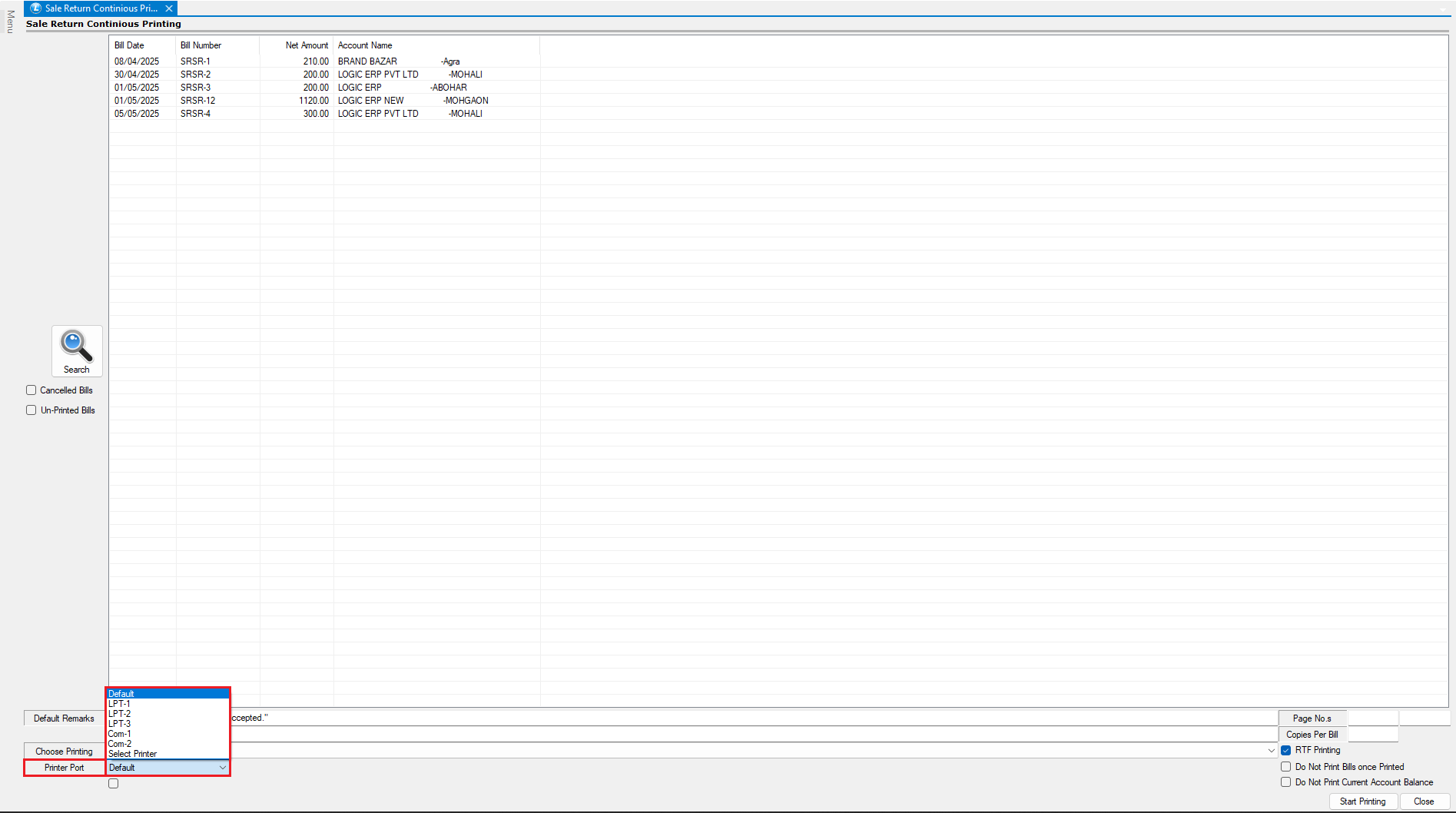Click the Default Remarks button
Viewport: 1456px width, 813px height.
pyautogui.click(x=64, y=718)
